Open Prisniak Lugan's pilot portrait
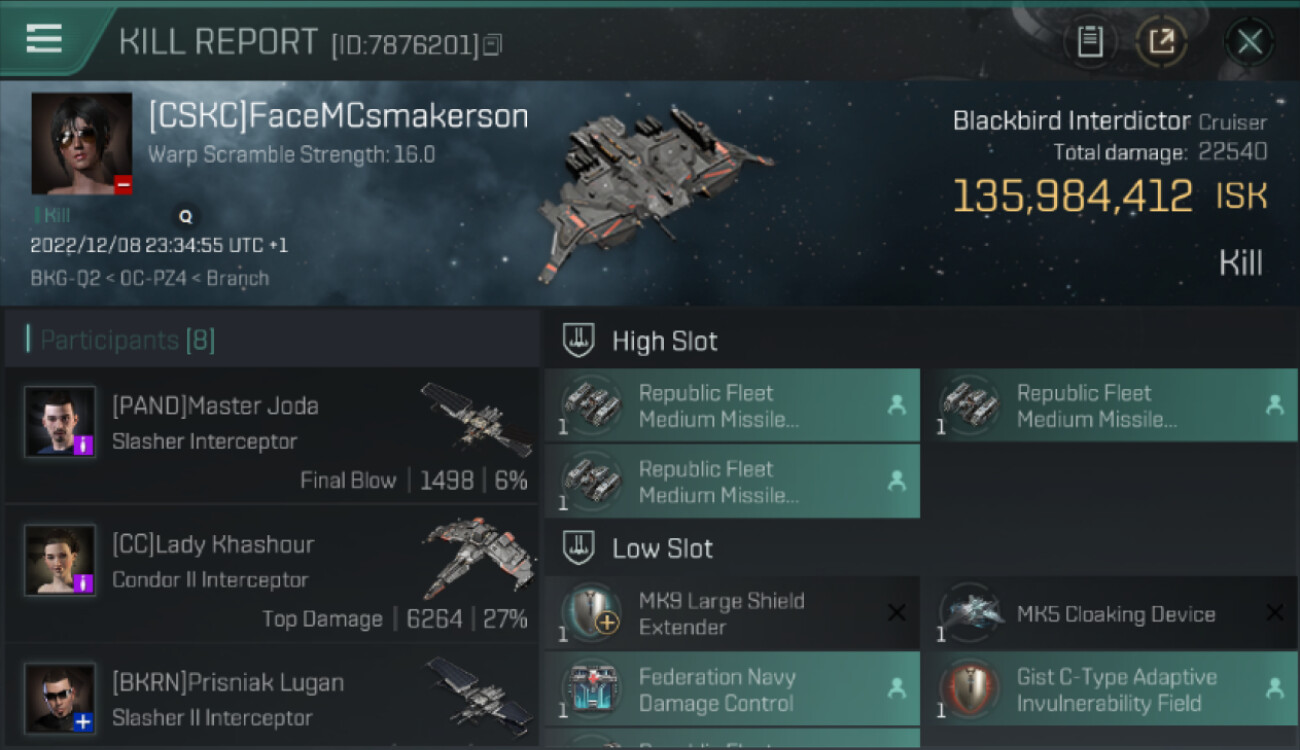Screen dimensions: 1300x750 coord(60,697)
